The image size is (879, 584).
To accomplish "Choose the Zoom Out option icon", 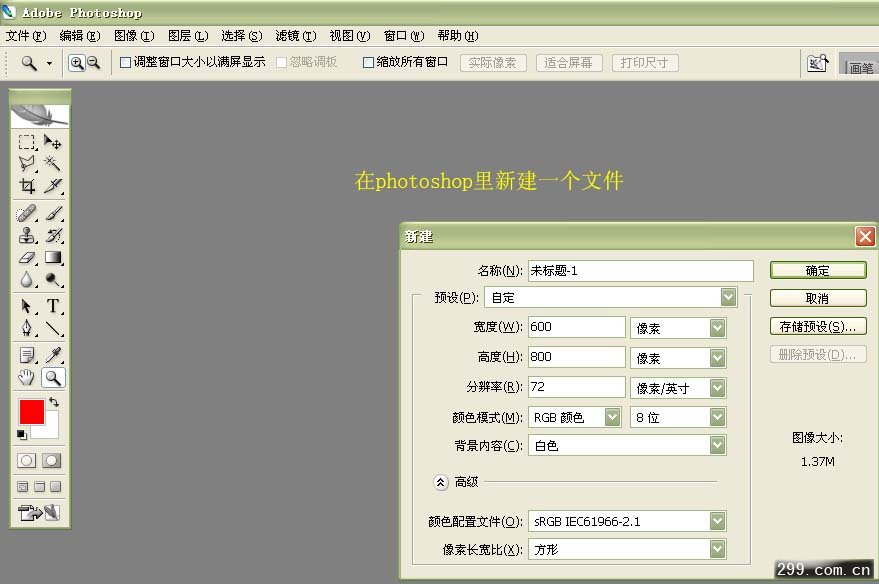I will [94, 63].
